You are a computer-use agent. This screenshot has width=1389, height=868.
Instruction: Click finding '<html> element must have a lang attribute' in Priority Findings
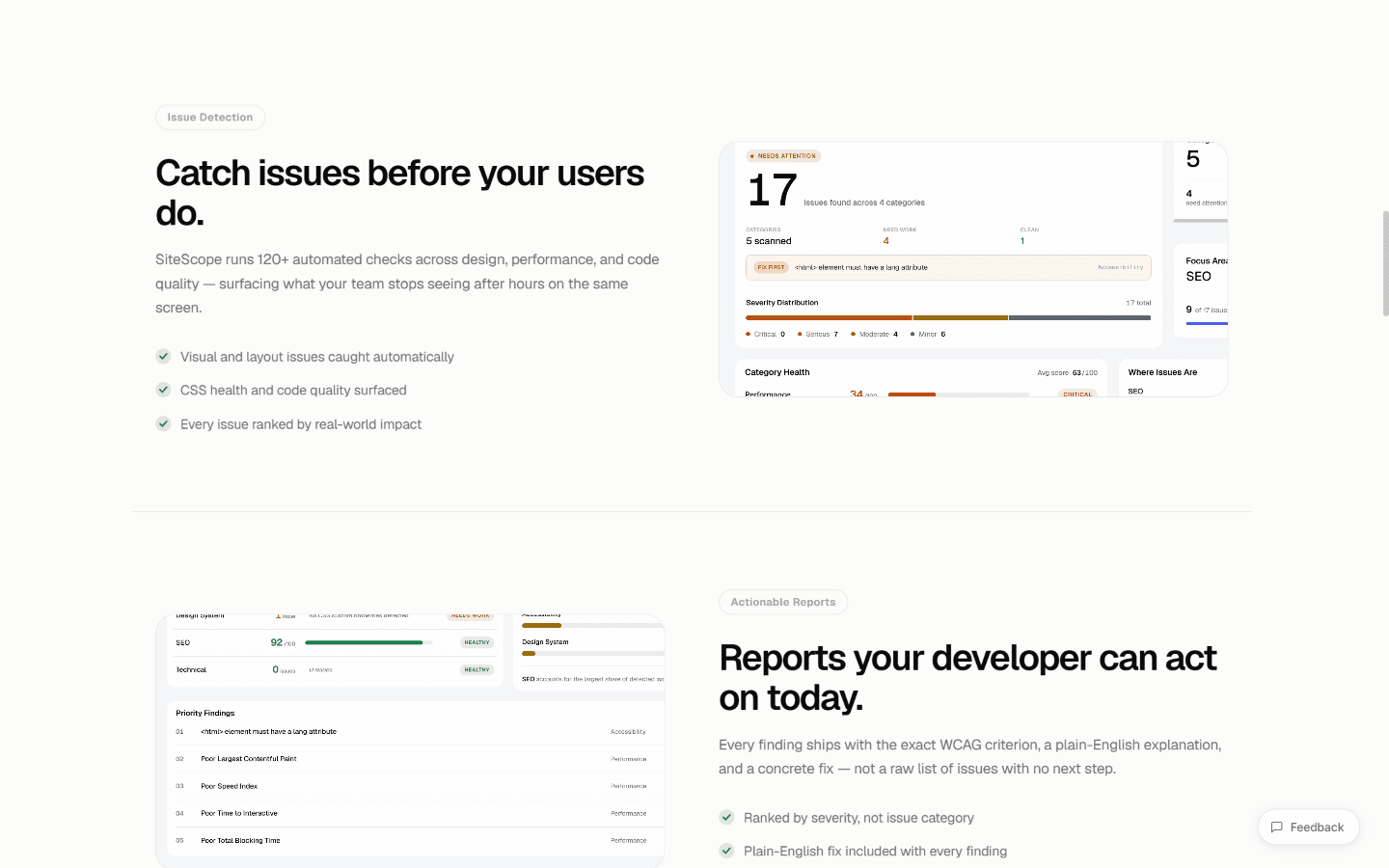[268, 731]
